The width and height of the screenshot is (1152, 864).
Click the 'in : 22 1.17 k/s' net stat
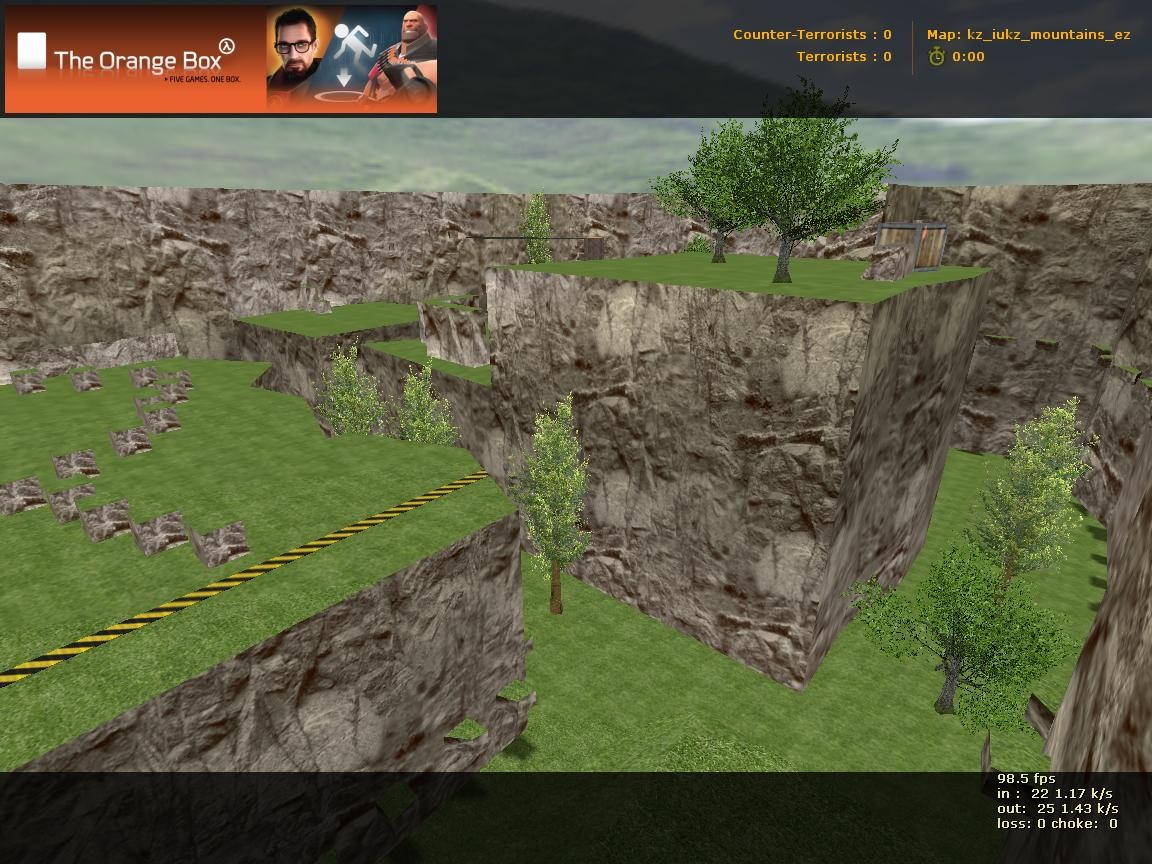click(x=1054, y=793)
